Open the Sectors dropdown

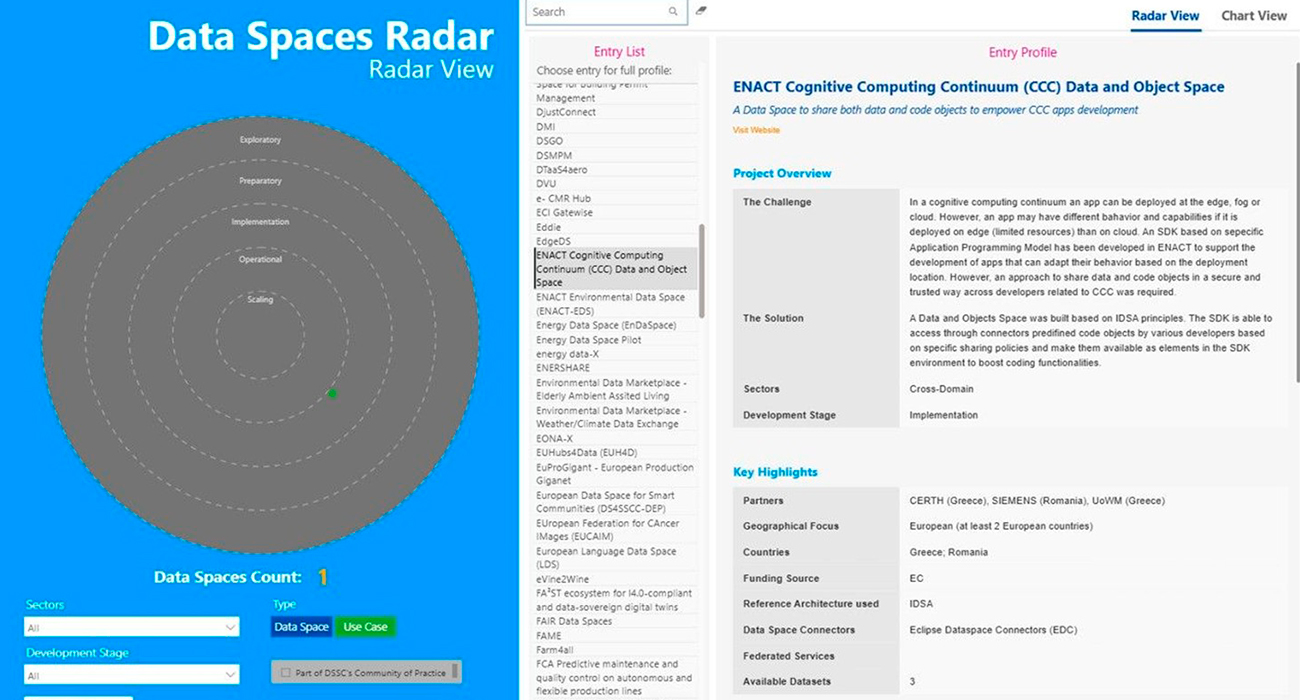click(132, 627)
